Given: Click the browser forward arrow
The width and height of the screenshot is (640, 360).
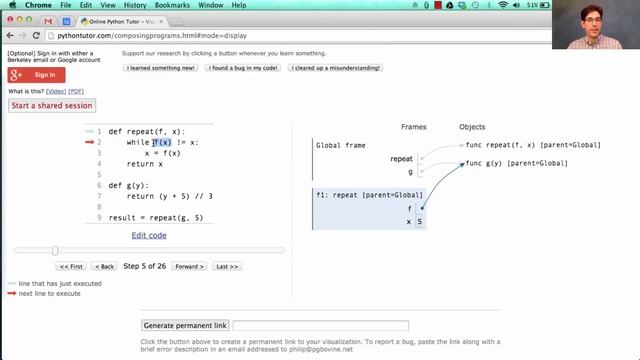Looking at the screenshot, I should tap(23, 36).
